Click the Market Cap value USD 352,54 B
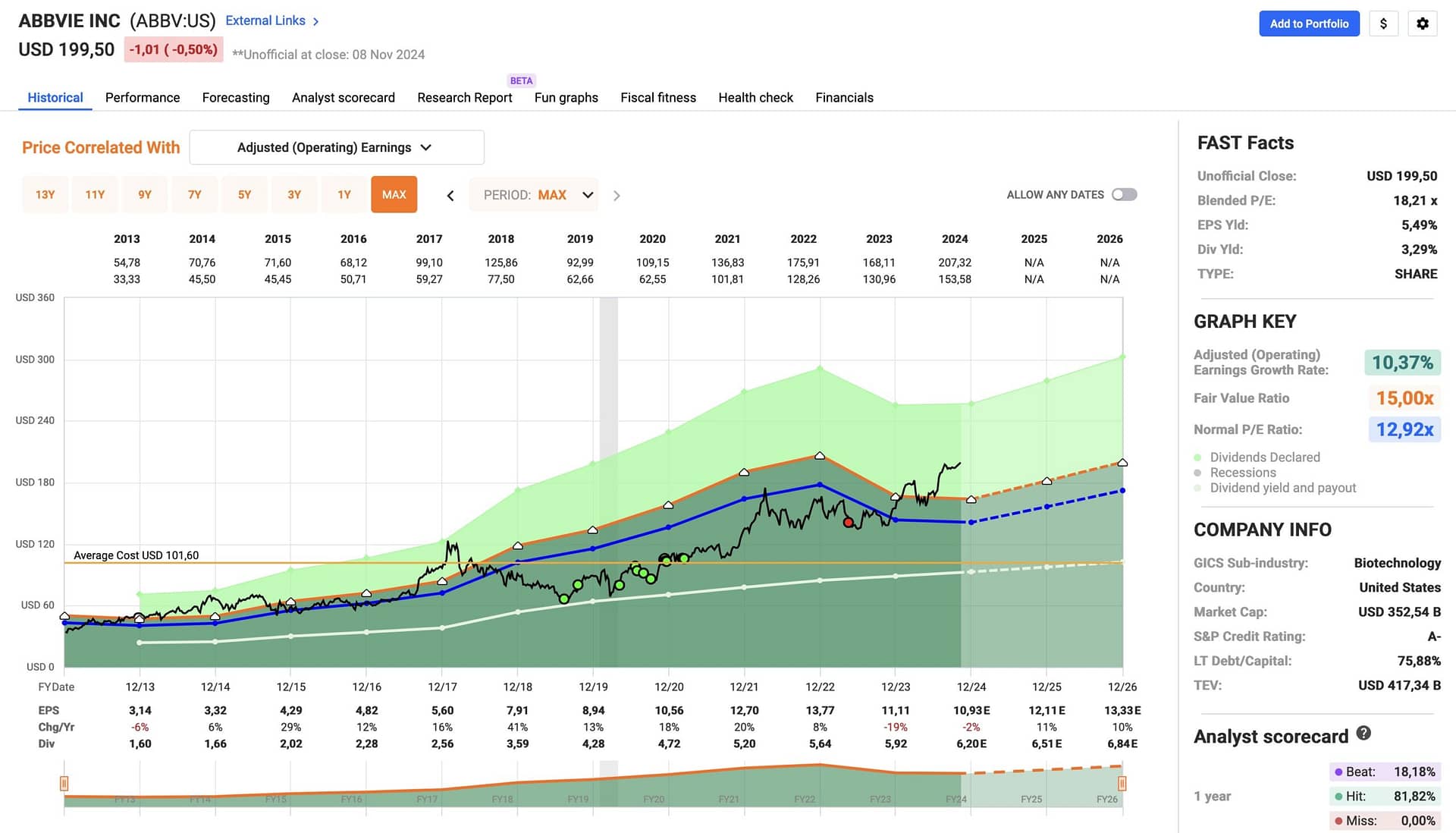 (x=1399, y=611)
